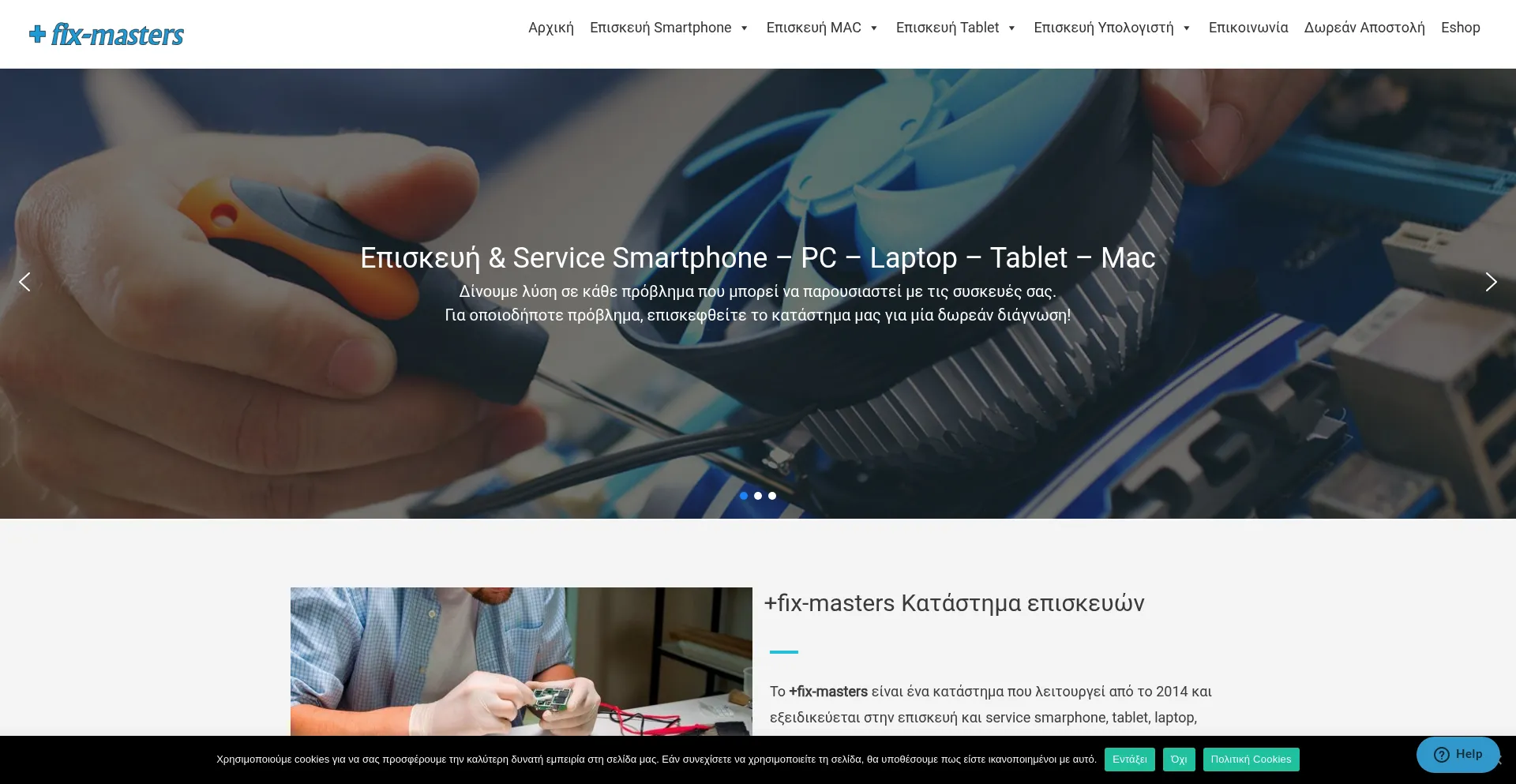Open the Αρχική menu item

point(551,28)
